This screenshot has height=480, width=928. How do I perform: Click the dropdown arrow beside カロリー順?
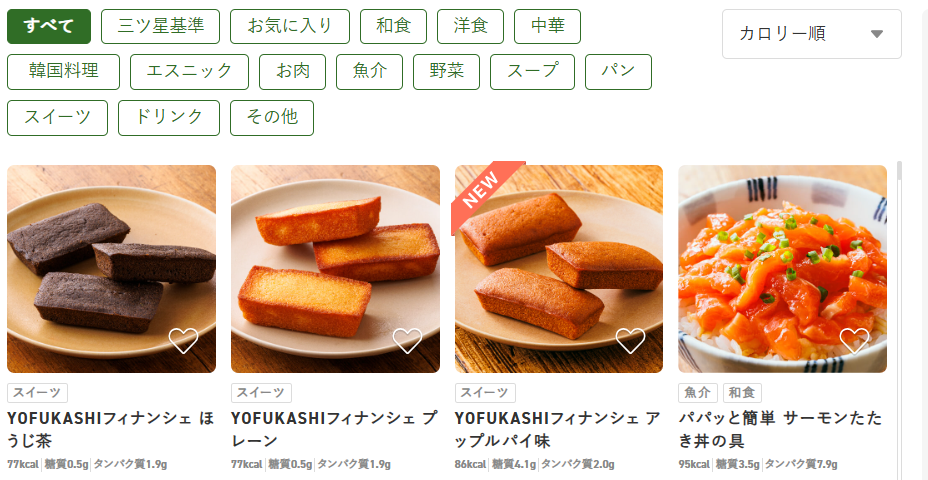877,34
